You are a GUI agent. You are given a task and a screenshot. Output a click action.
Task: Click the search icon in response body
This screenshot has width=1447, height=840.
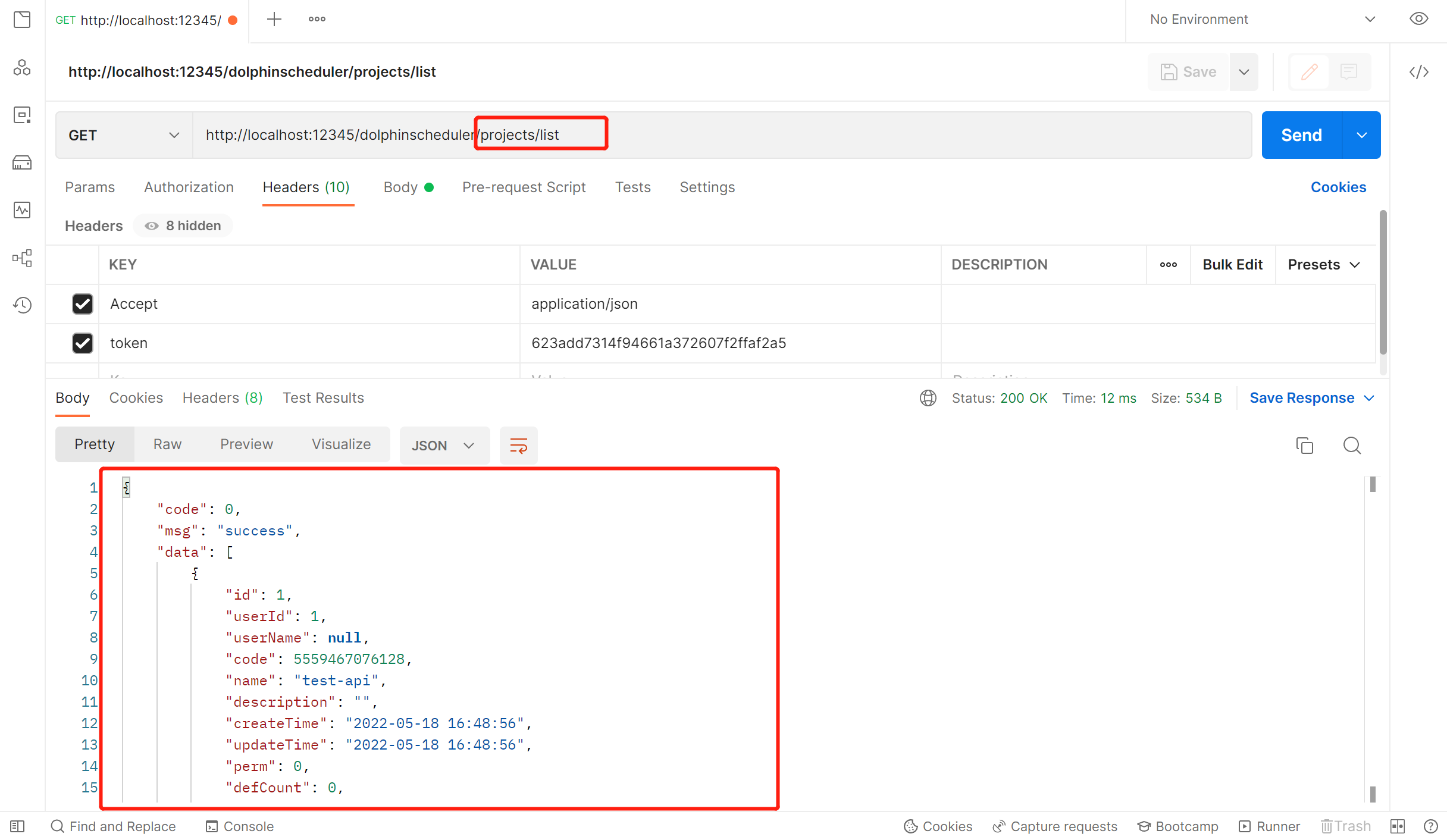[1353, 444]
